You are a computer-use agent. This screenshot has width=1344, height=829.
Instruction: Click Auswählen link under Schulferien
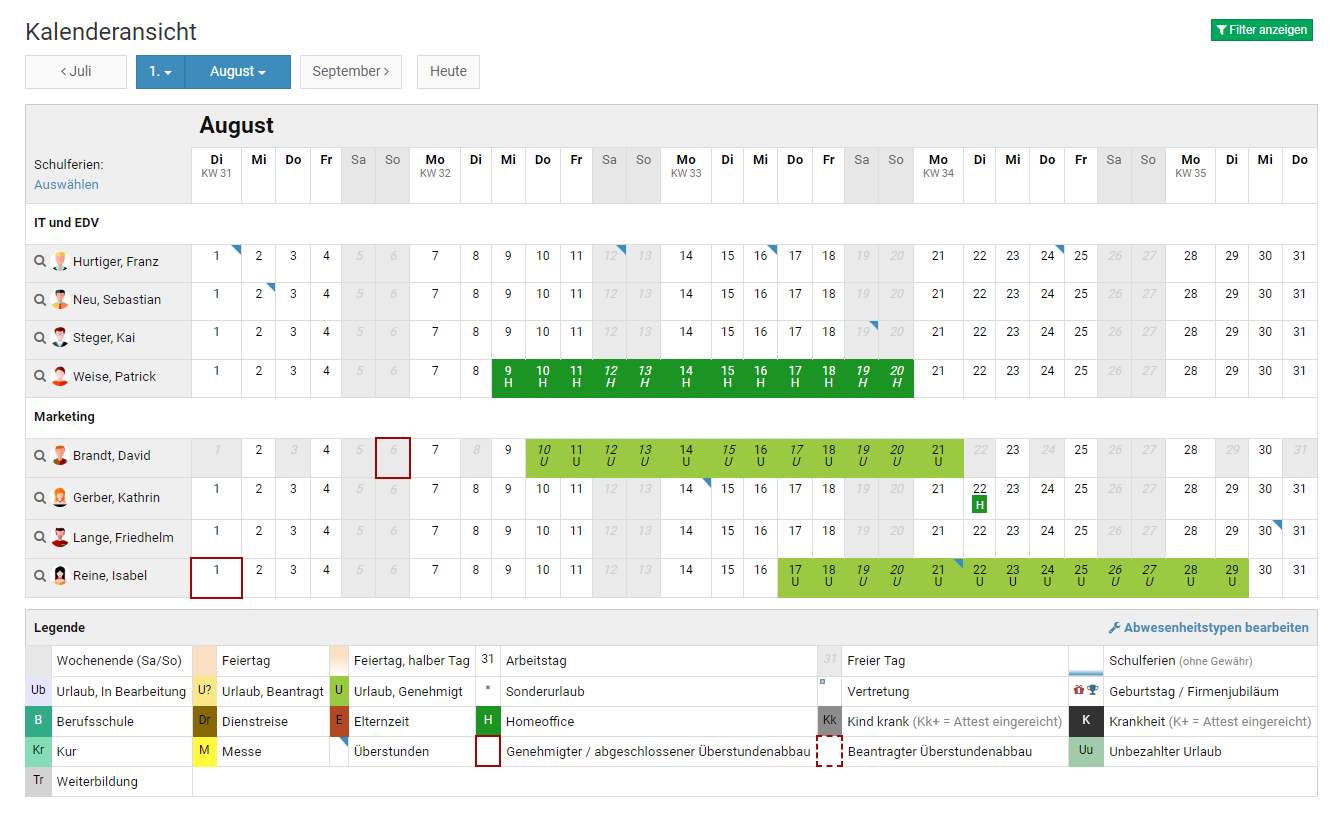(66, 185)
